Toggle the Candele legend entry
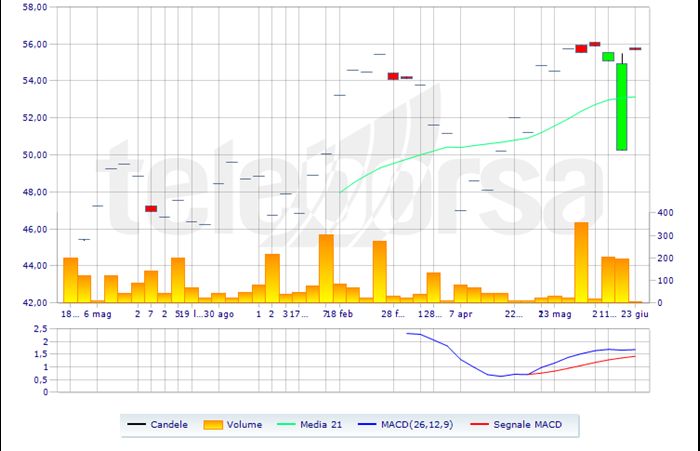The image size is (700, 451). click(157, 425)
